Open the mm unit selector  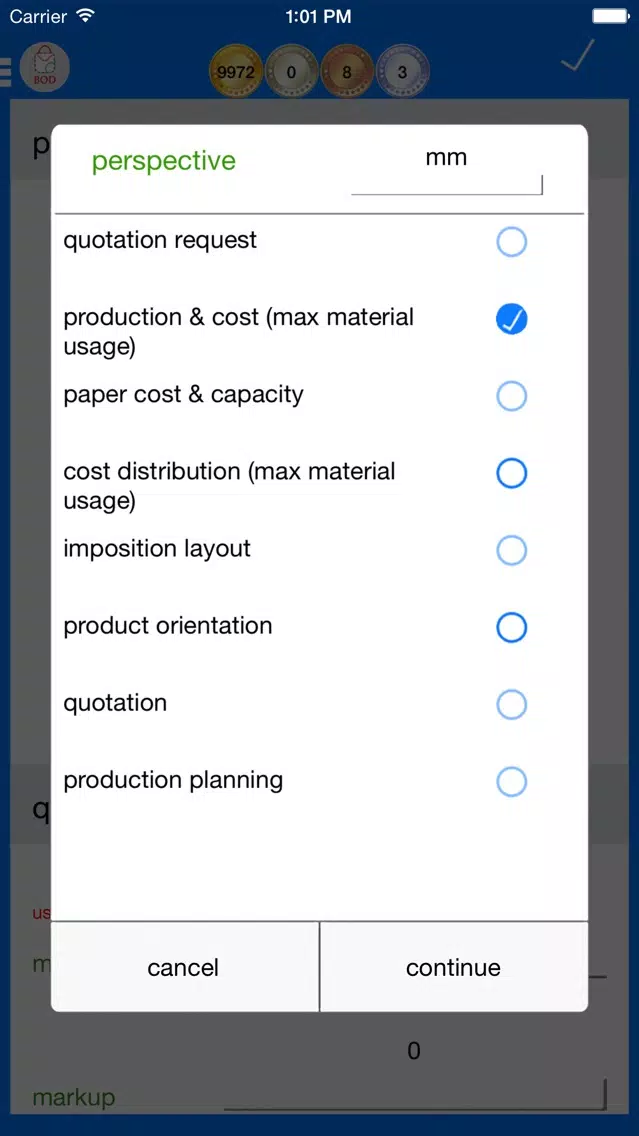446,167
